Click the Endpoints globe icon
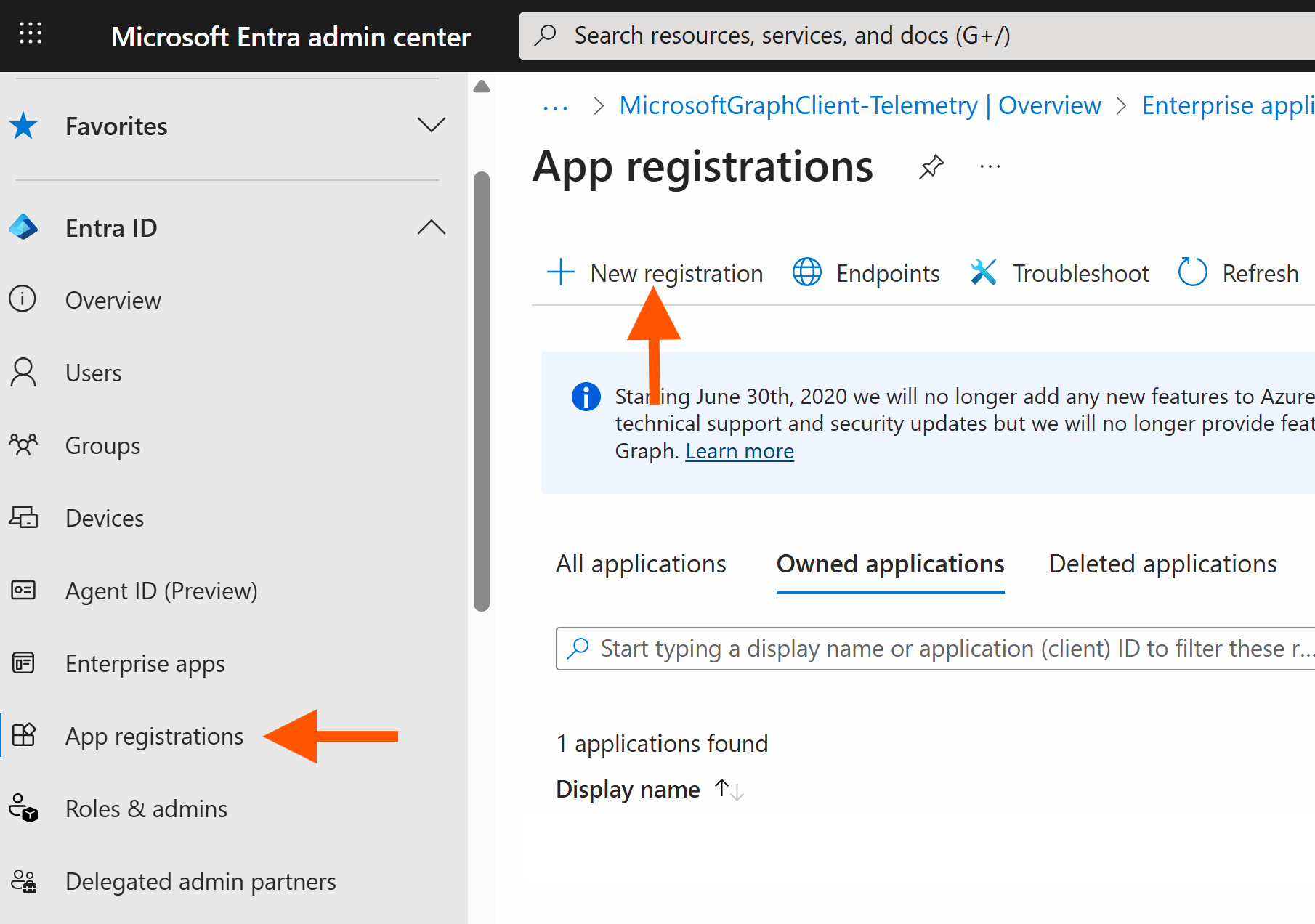1315x924 pixels. pos(807,272)
